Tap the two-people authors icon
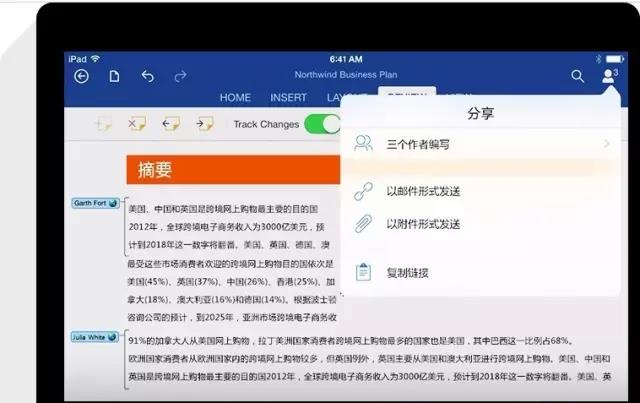Image resolution: width=640 pixels, height=403 pixels. (363, 144)
